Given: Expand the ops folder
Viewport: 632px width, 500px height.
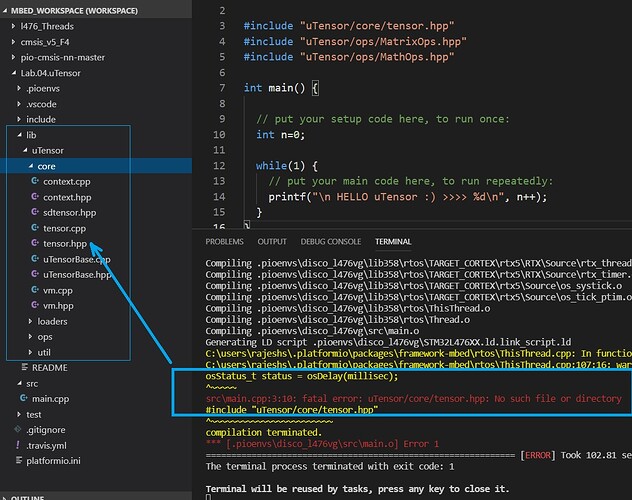Looking at the screenshot, I should coord(30,337).
